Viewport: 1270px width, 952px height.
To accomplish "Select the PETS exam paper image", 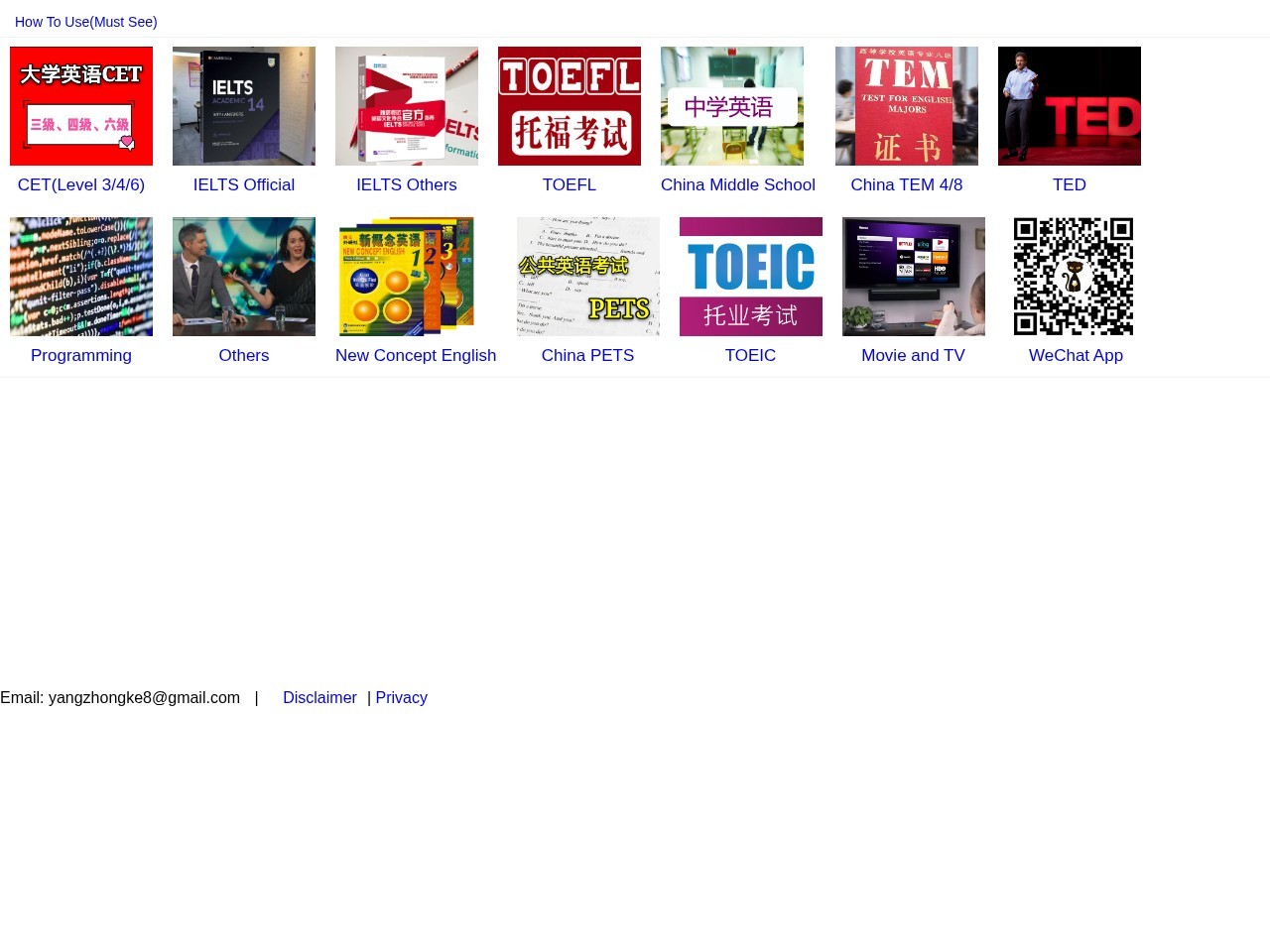I will coord(588,277).
